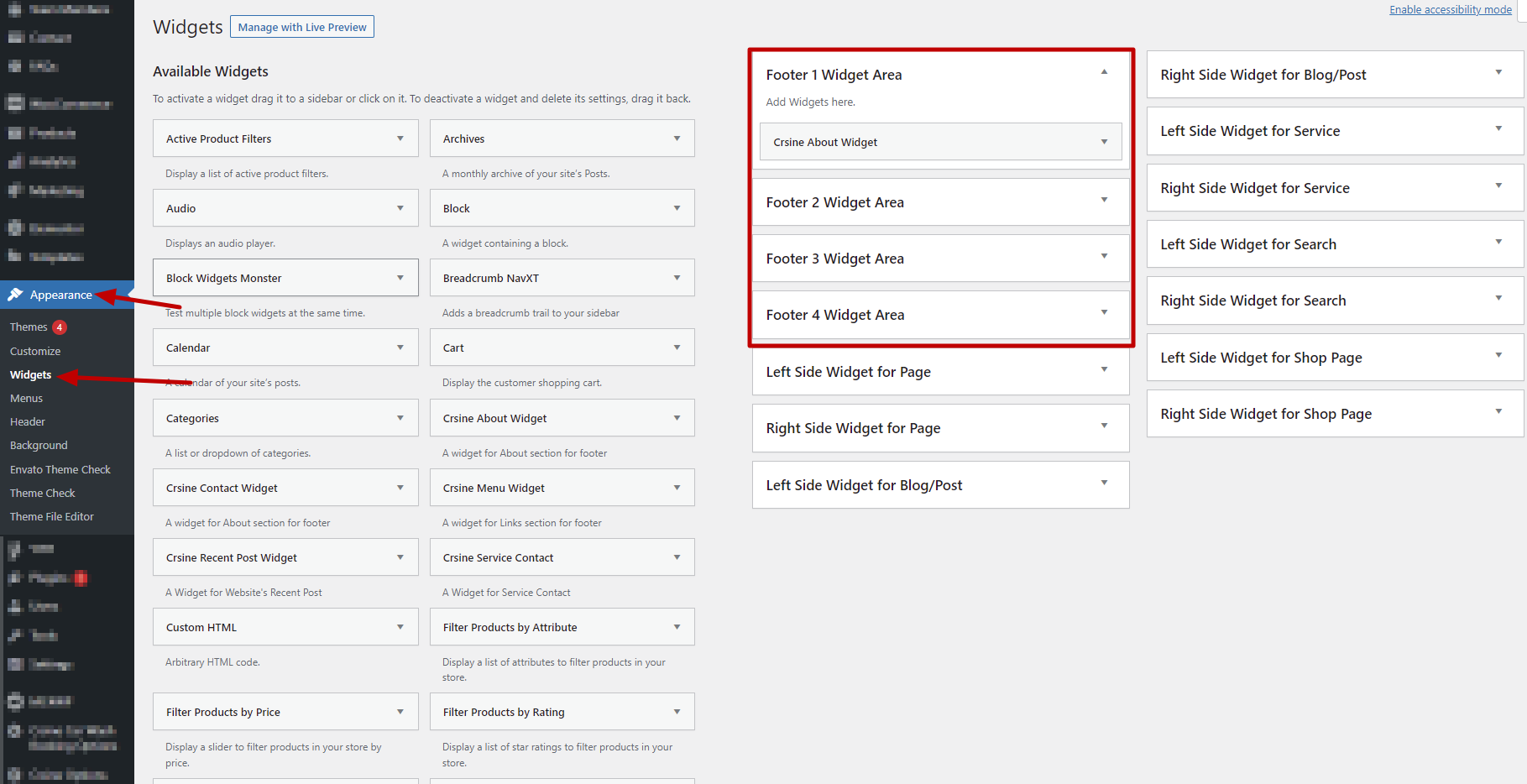Click the Appearance paintbrush icon
This screenshot has width=1527, height=784.
[15, 295]
